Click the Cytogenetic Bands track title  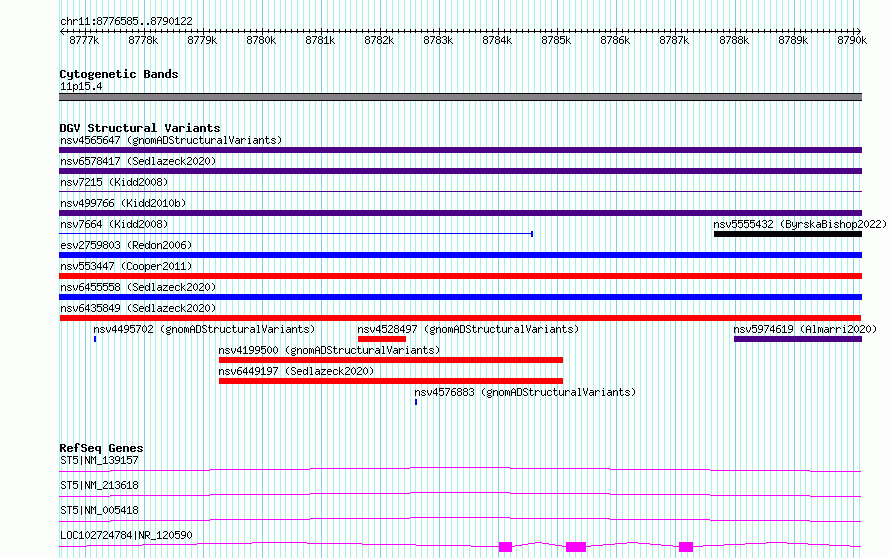[119, 74]
